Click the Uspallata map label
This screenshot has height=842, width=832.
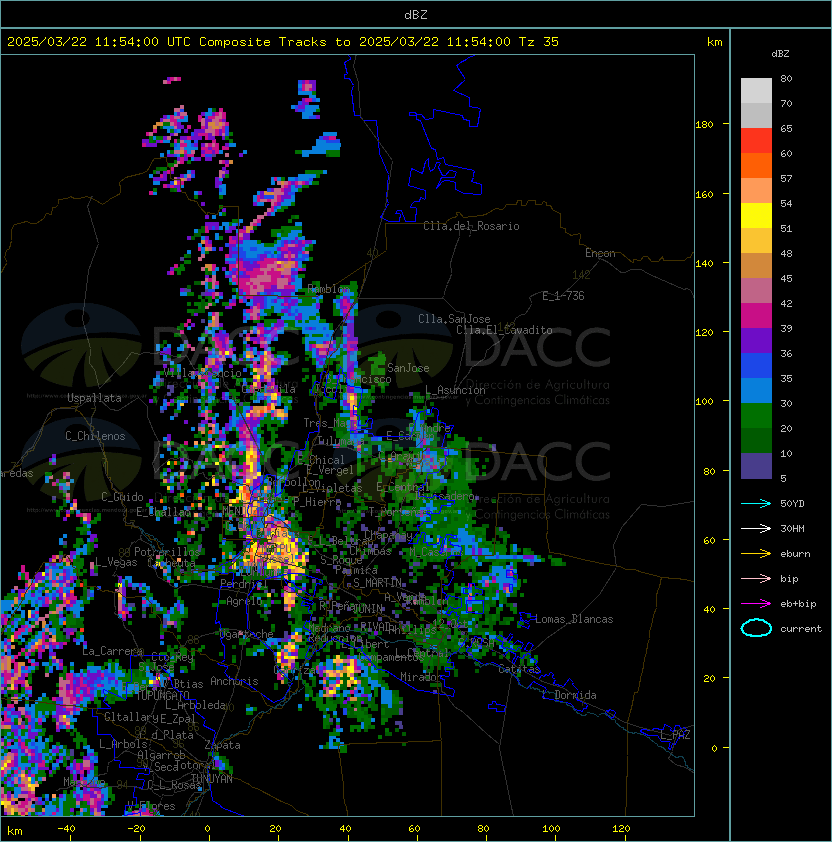pyautogui.click(x=94, y=398)
